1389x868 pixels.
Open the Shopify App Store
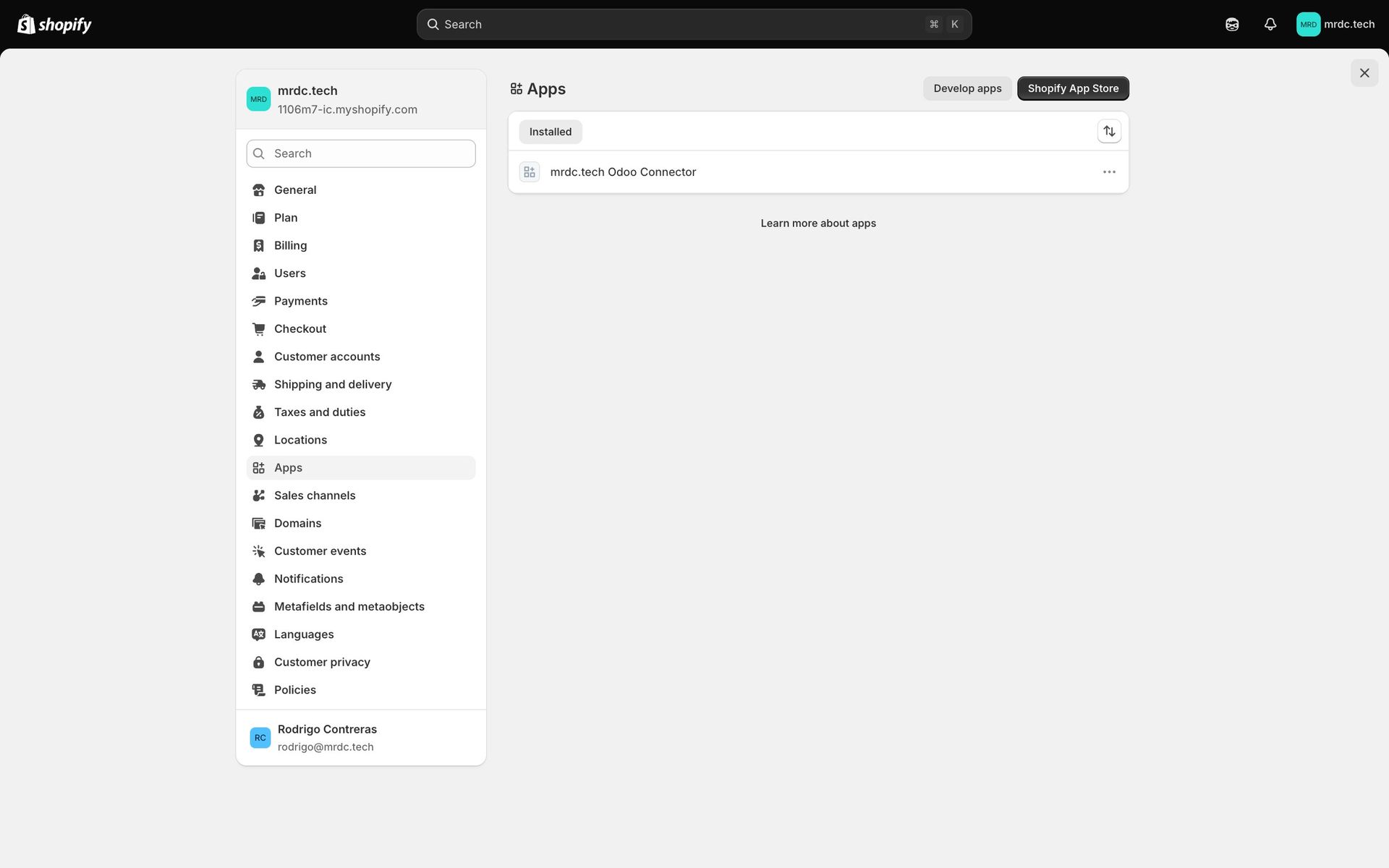1073,89
